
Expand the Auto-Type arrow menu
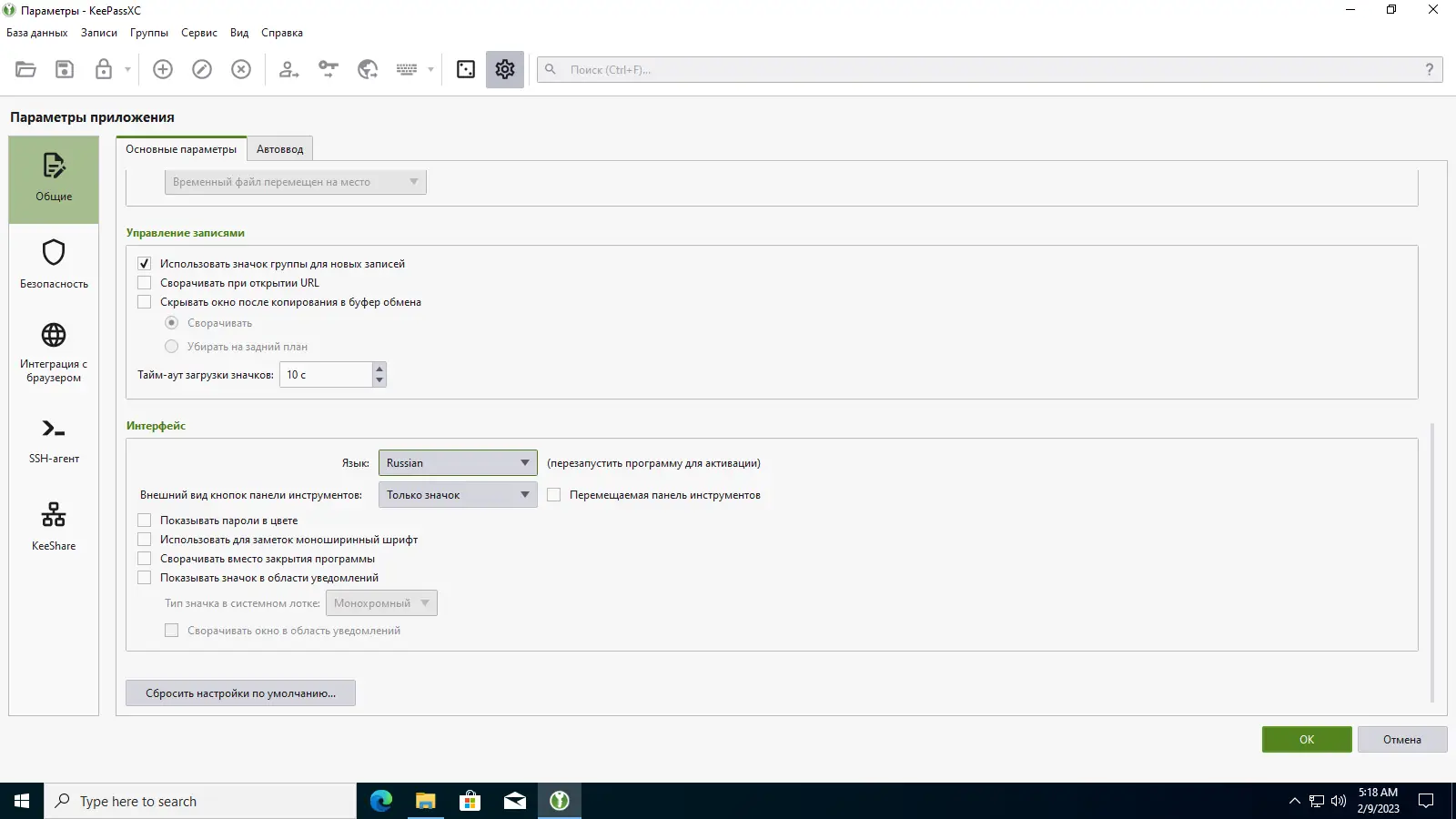tap(430, 69)
